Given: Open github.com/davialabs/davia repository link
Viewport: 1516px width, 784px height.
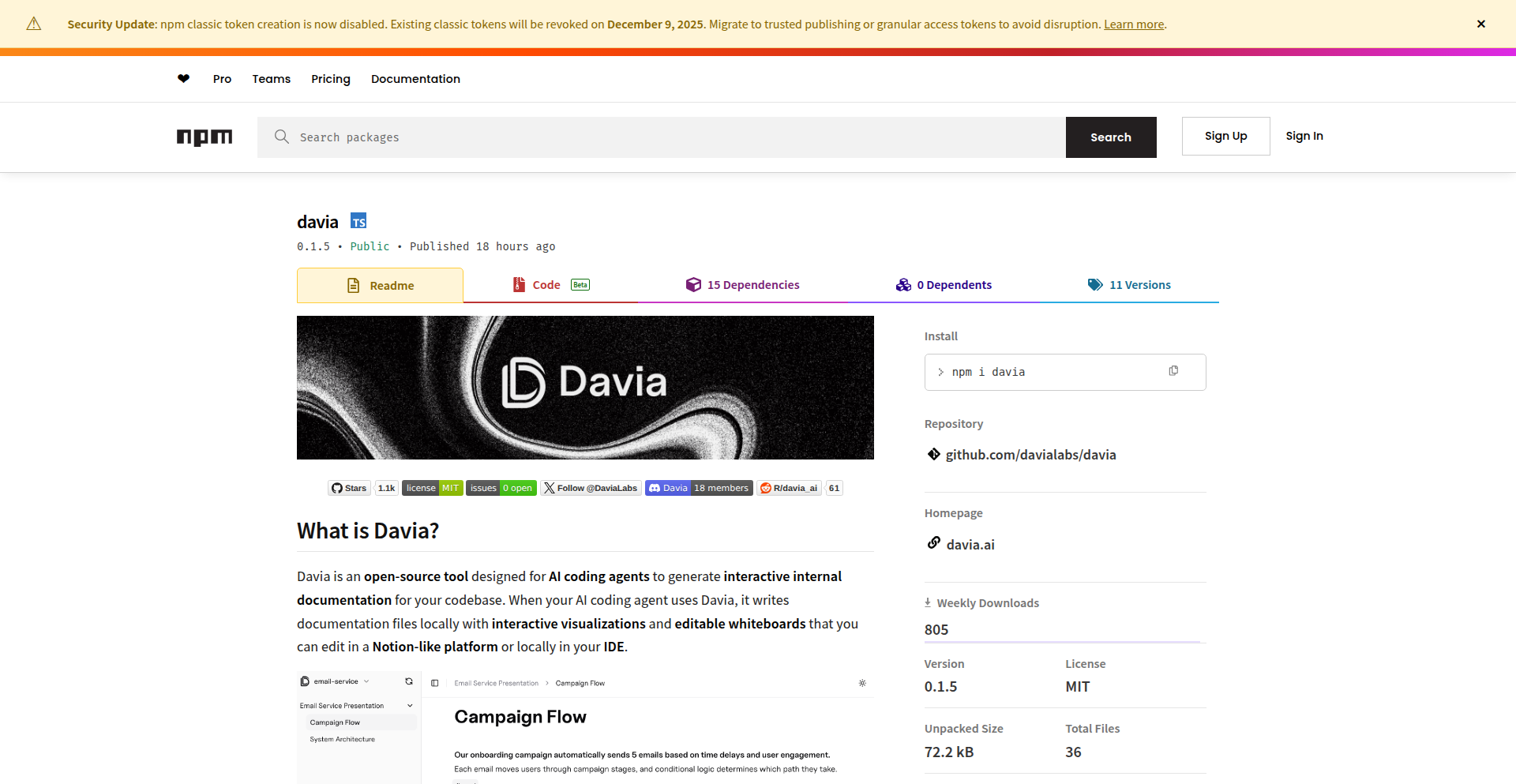Looking at the screenshot, I should [1030, 454].
